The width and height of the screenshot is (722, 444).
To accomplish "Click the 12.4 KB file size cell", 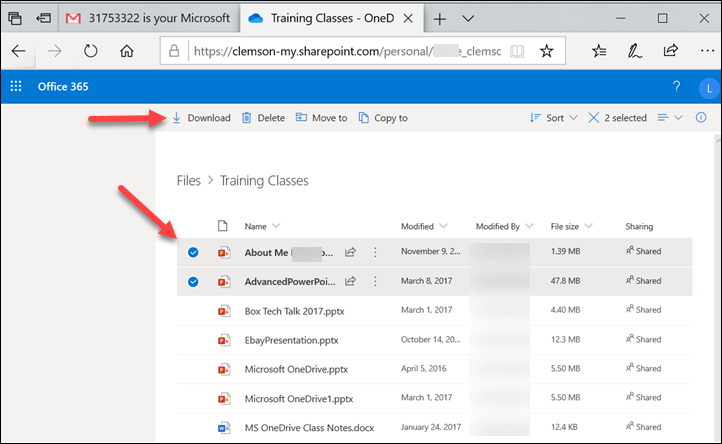I will click(564, 427).
